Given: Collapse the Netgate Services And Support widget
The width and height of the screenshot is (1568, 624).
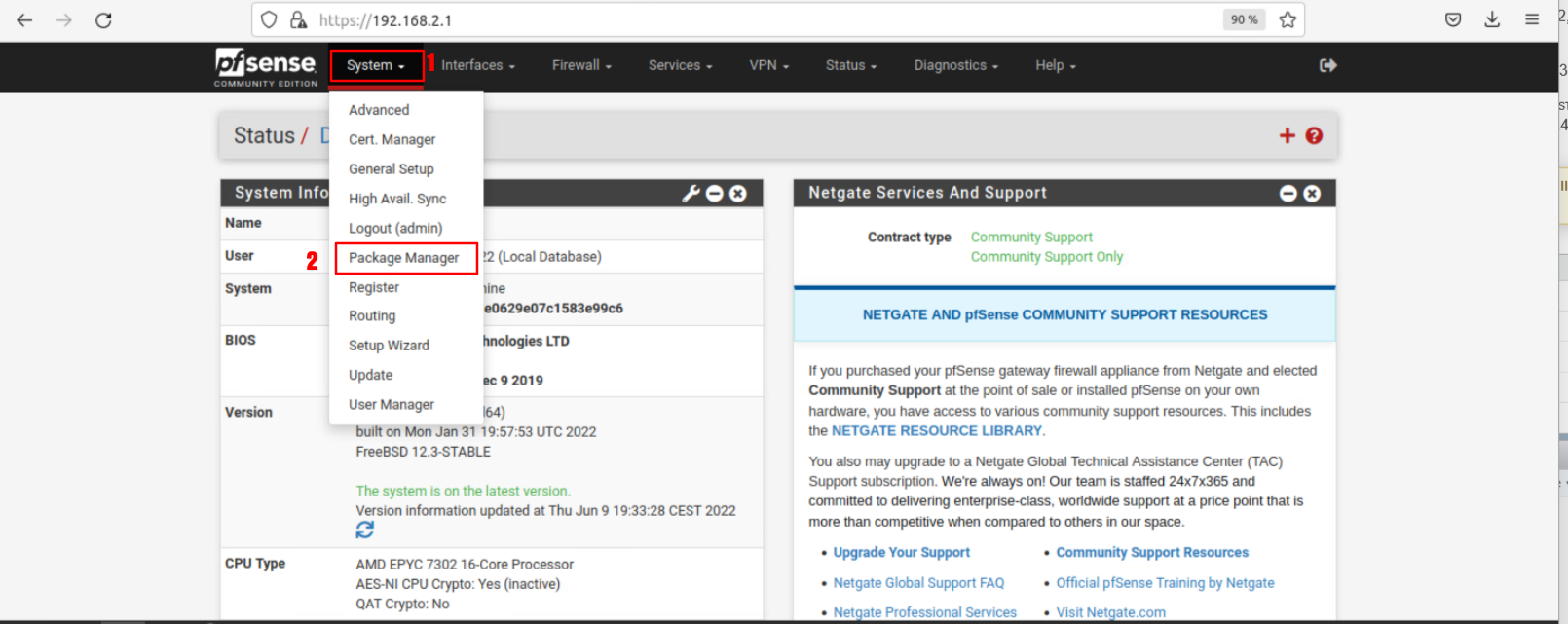Looking at the screenshot, I should coord(1288,194).
